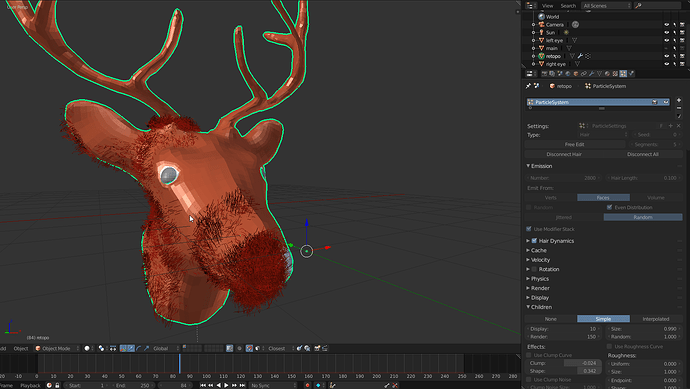The width and height of the screenshot is (690, 389).
Task: Open the Global orientation dropdown
Action: [165, 348]
